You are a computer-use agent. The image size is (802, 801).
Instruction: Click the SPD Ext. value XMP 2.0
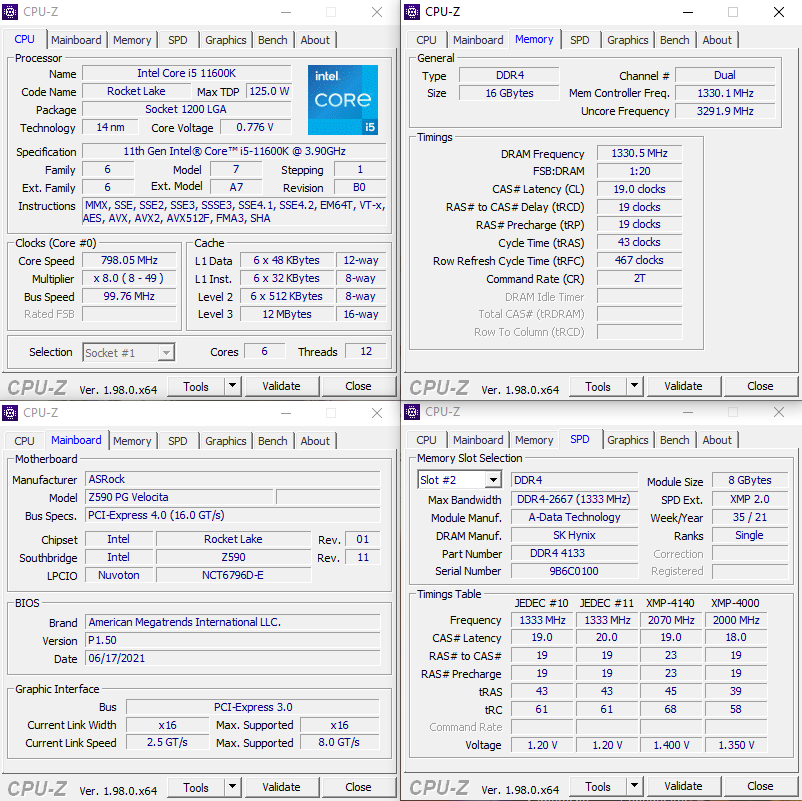[x=750, y=499]
